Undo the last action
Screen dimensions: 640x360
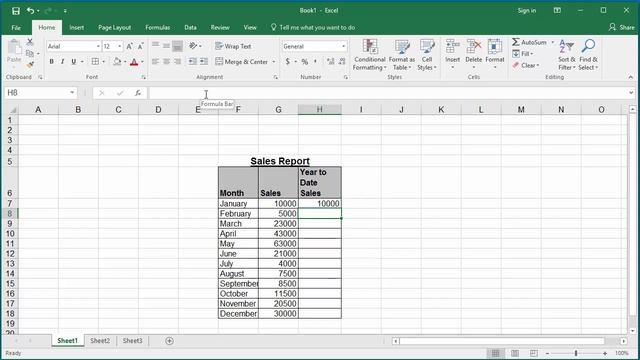[30, 11]
